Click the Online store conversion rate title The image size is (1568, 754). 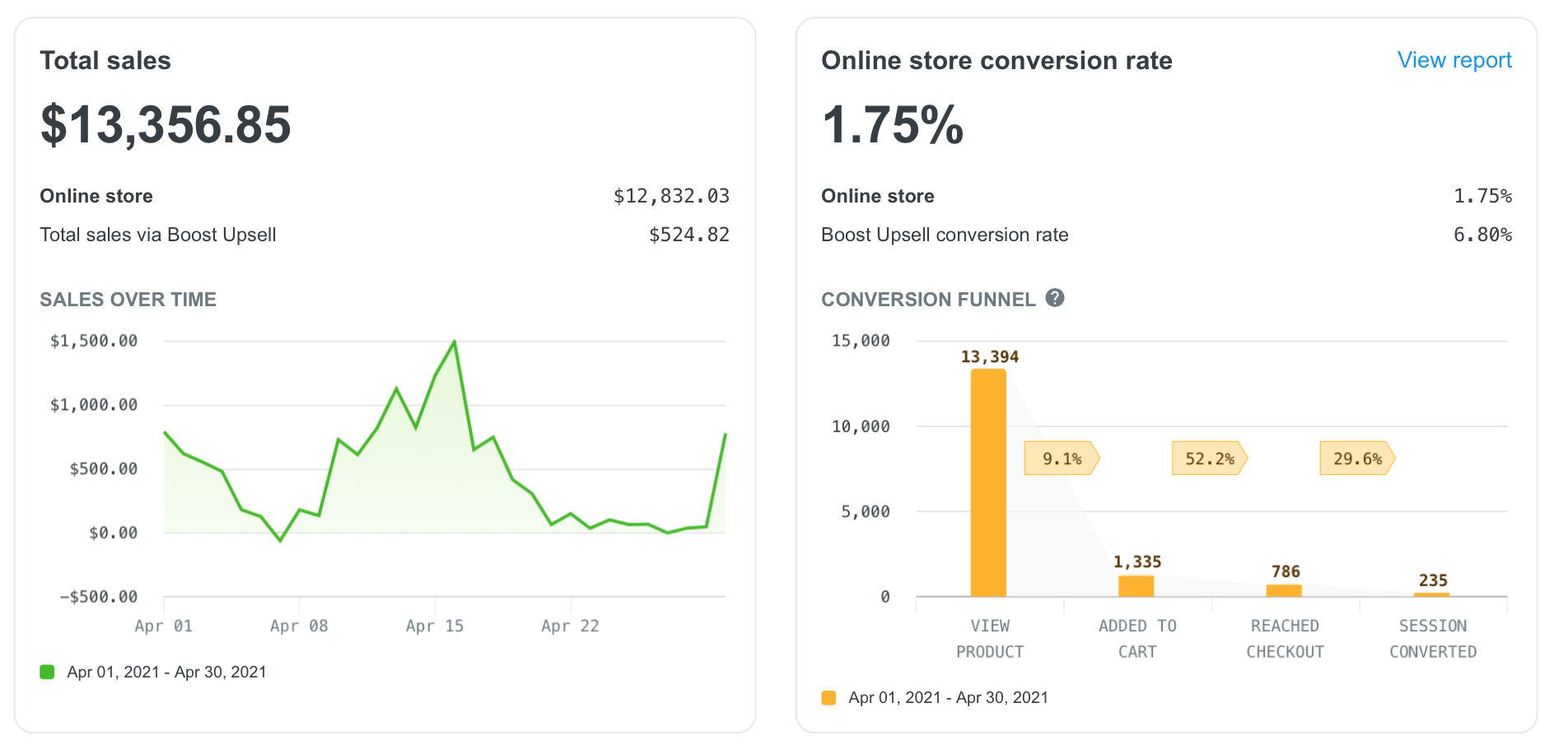(x=996, y=60)
